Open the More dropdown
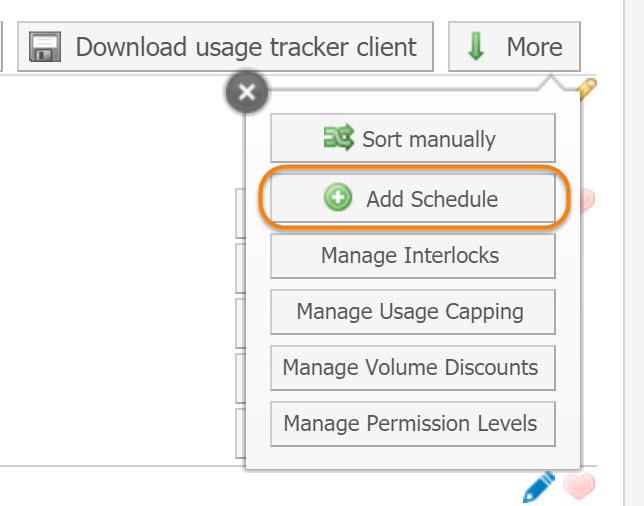This screenshot has height=506, width=644. pyautogui.click(x=514, y=47)
